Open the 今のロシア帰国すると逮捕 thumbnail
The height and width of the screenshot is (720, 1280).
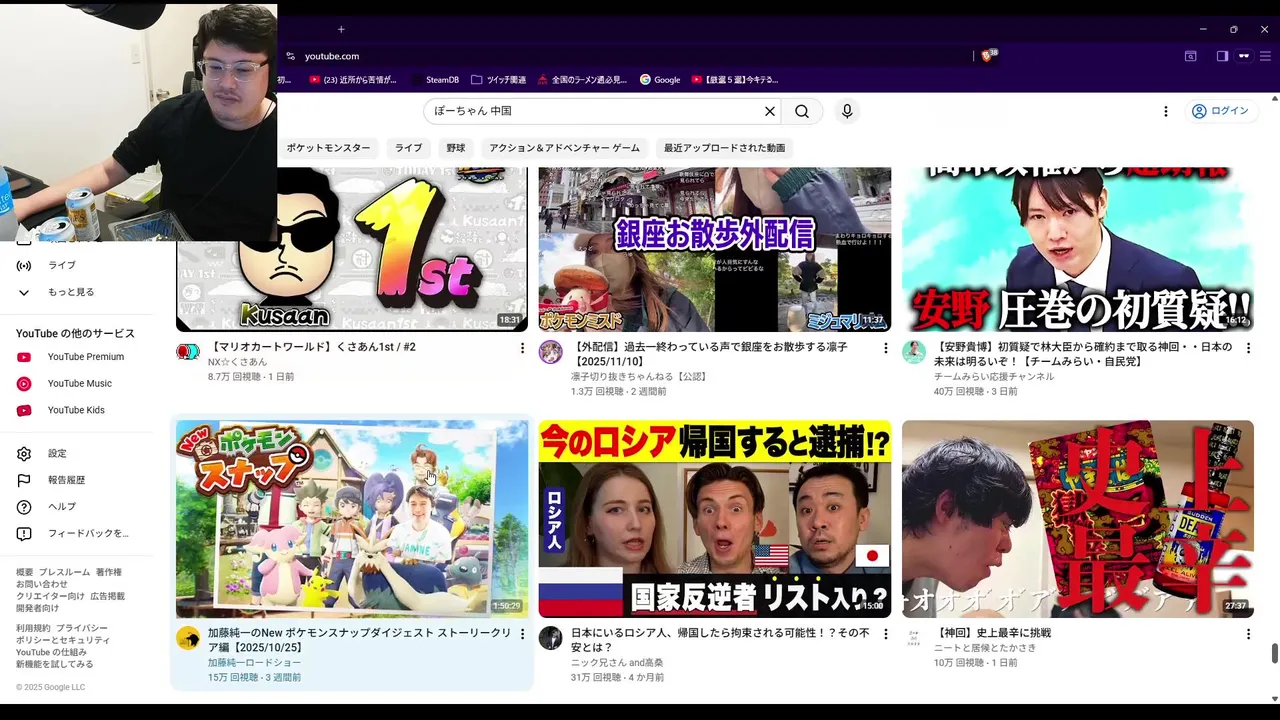tap(715, 519)
